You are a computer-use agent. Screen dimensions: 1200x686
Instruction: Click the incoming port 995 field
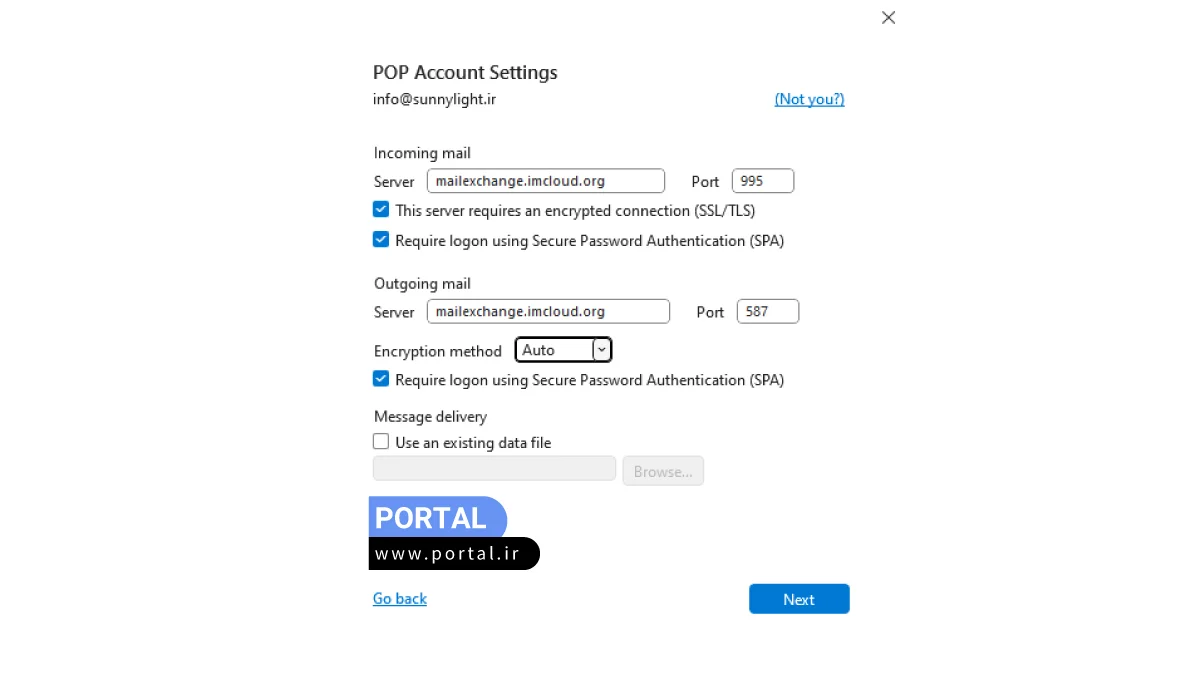762,181
